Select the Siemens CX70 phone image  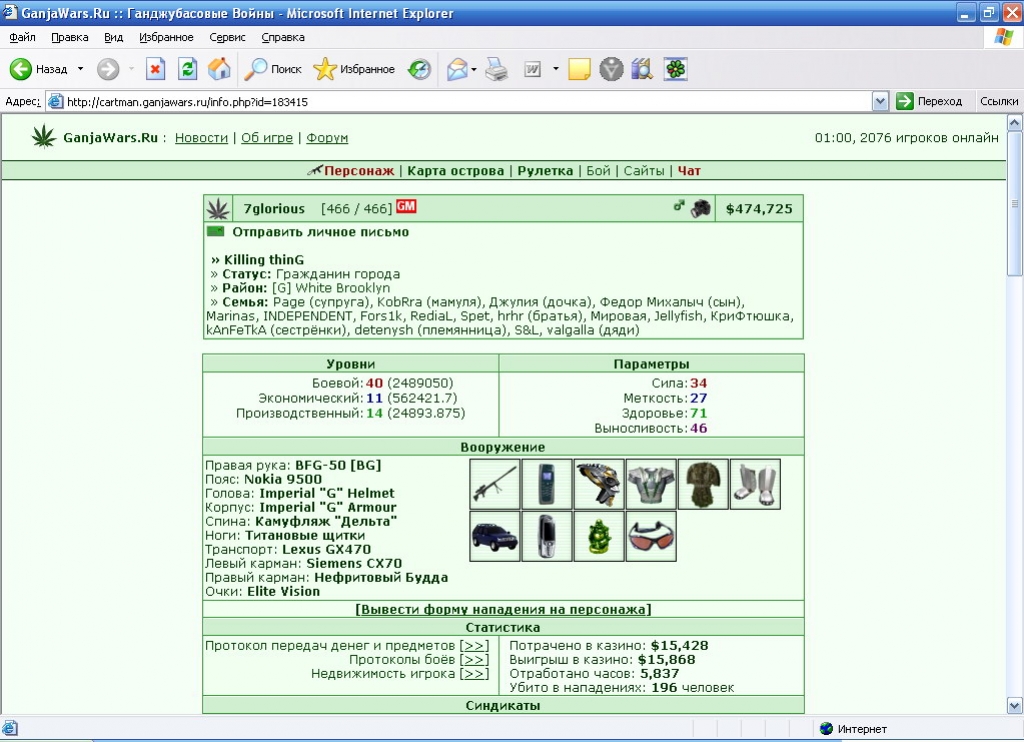[x=547, y=536]
